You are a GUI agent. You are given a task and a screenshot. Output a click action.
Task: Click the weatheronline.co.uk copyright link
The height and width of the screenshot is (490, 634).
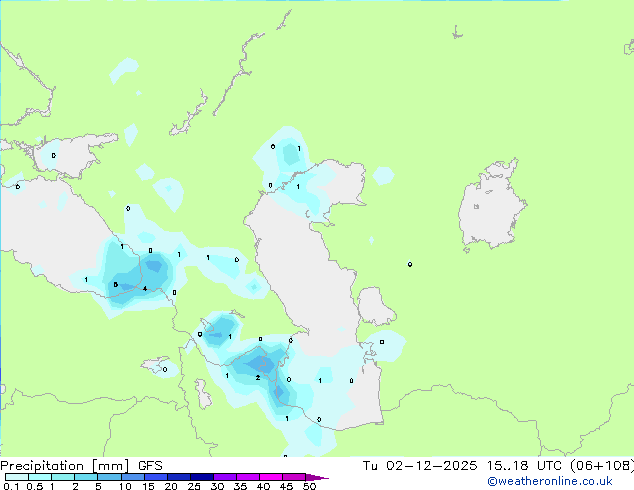tap(549, 481)
